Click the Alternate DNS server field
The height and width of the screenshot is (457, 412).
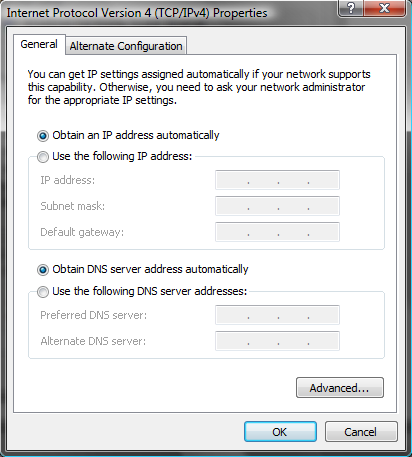point(277,341)
